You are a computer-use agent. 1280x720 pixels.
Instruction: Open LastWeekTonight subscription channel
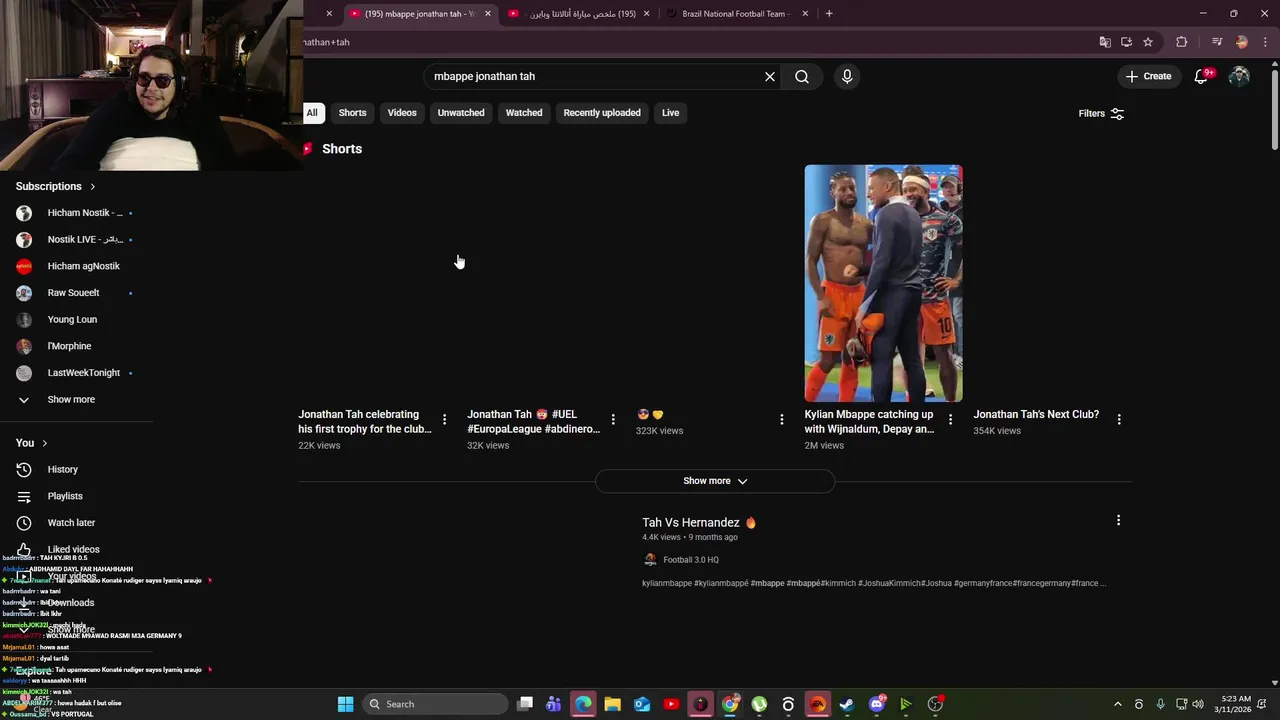83,373
